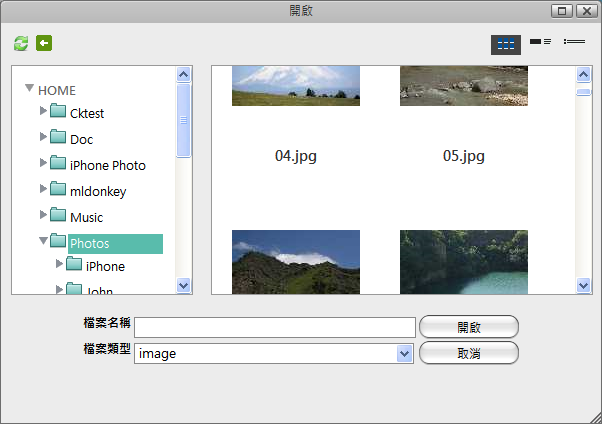Open the iPhone Photo folder
Image resolution: width=602 pixels, height=424 pixels.
[107, 165]
